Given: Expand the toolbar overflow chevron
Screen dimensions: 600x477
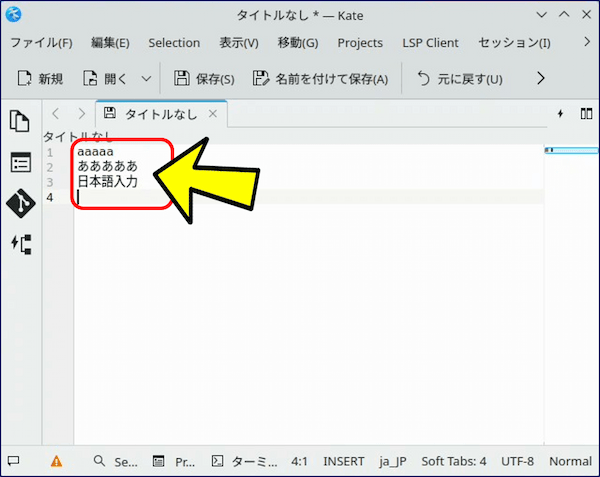Looking at the screenshot, I should coord(541,78).
